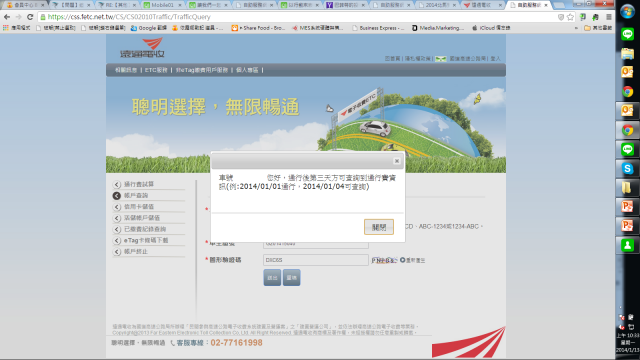The image size is (640, 360).
Task: Open the top LINE icon in taskbar
Action: pos(627,34)
